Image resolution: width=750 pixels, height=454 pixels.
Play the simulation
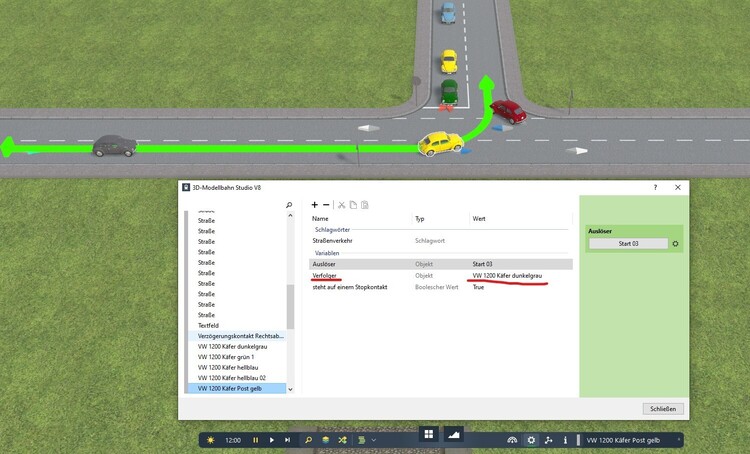point(272,440)
